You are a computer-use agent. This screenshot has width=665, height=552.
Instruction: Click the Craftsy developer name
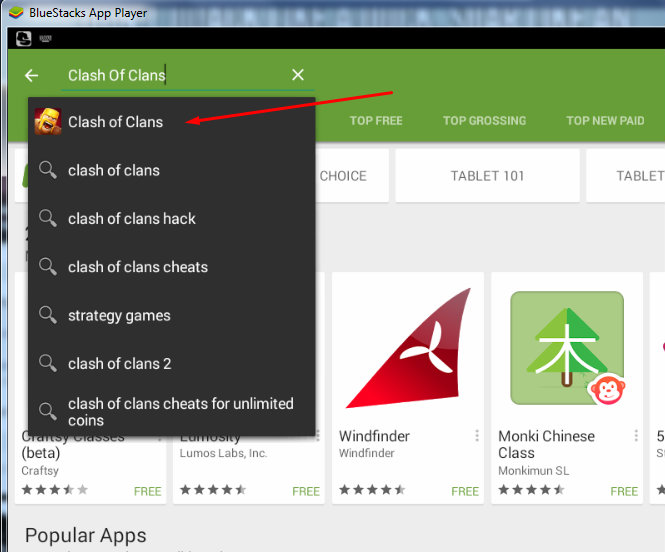40,471
